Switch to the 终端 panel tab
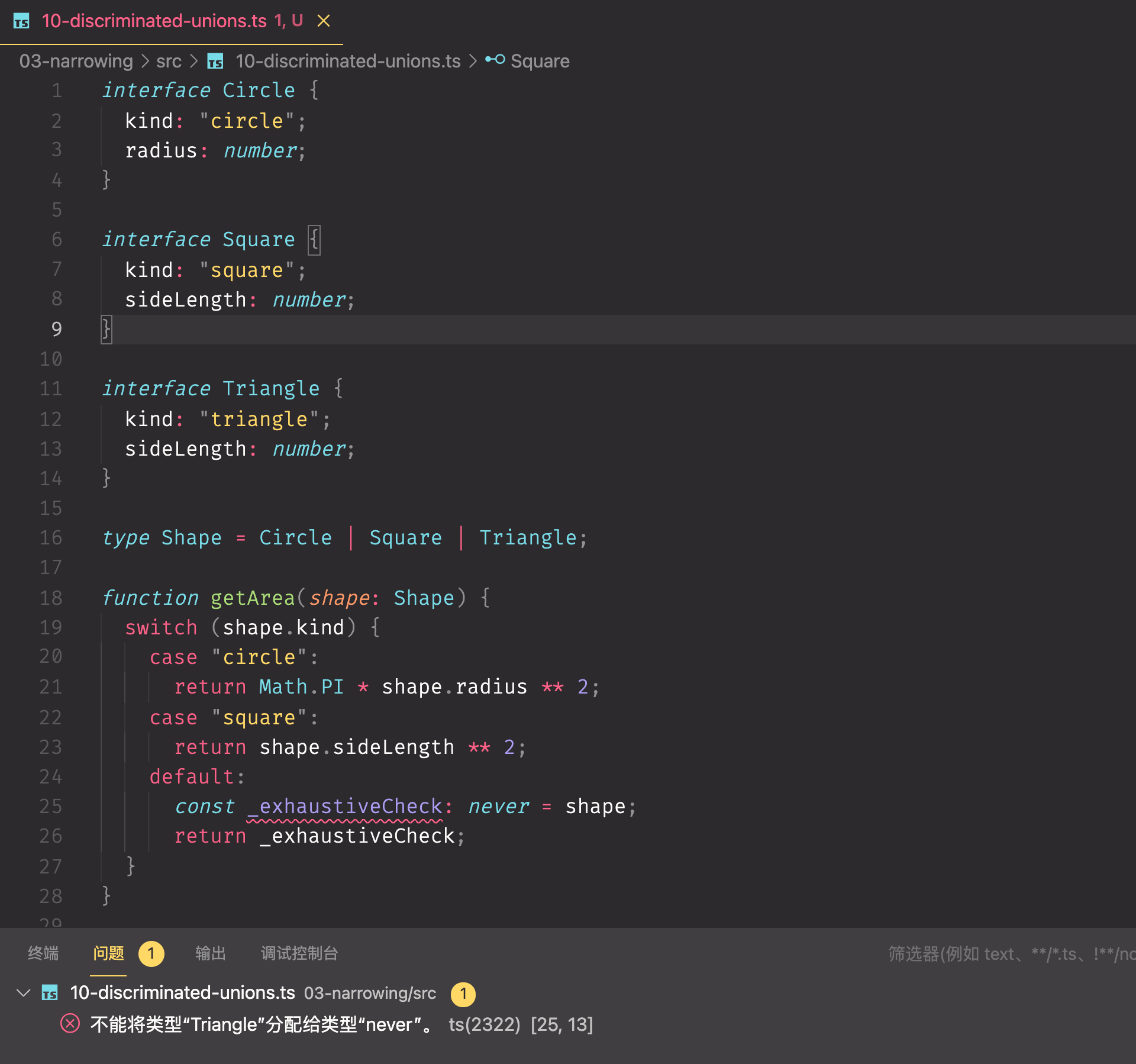The height and width of the screenshot is (1064, 1136). coord(43,953)
